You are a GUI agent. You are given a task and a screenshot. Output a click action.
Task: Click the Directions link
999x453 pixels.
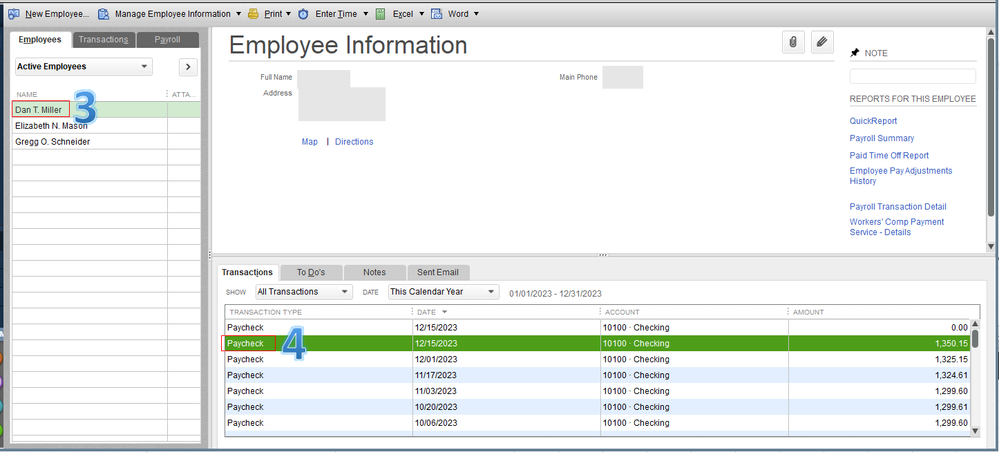coord(354,141)
